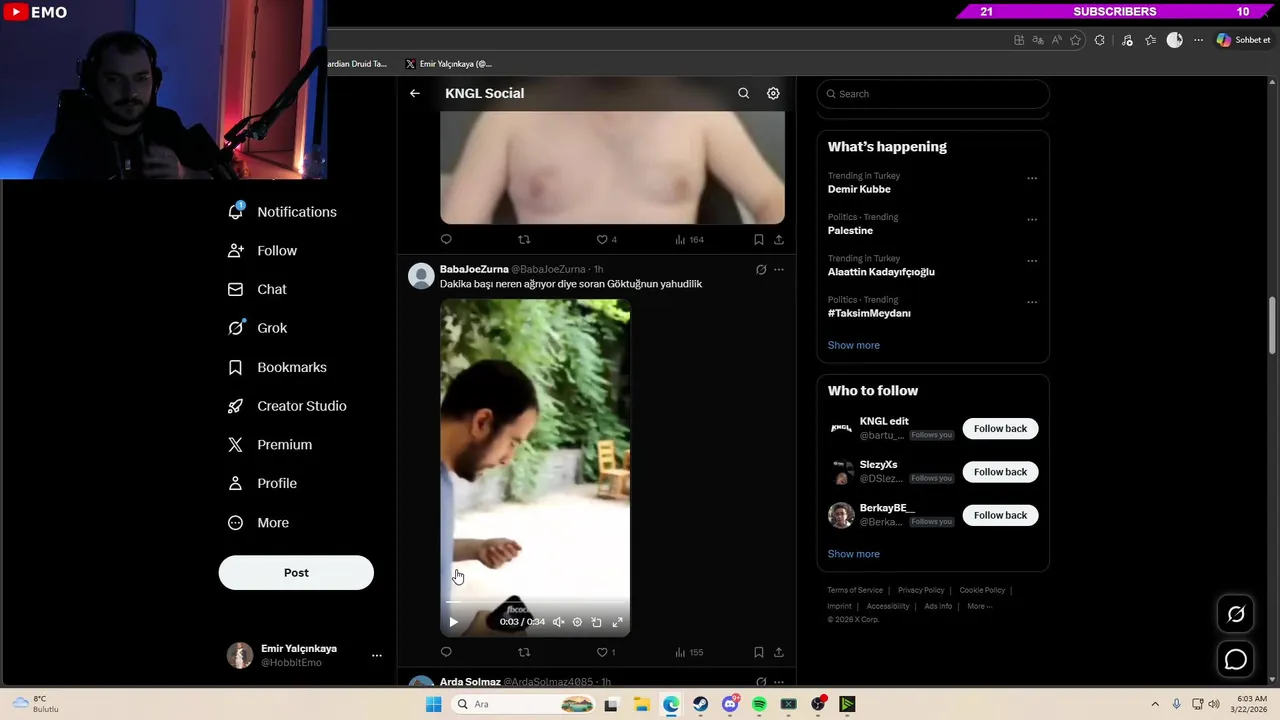Follow back SlezyXs
The image size is (1280, 720).
(x=1000, y=472)
